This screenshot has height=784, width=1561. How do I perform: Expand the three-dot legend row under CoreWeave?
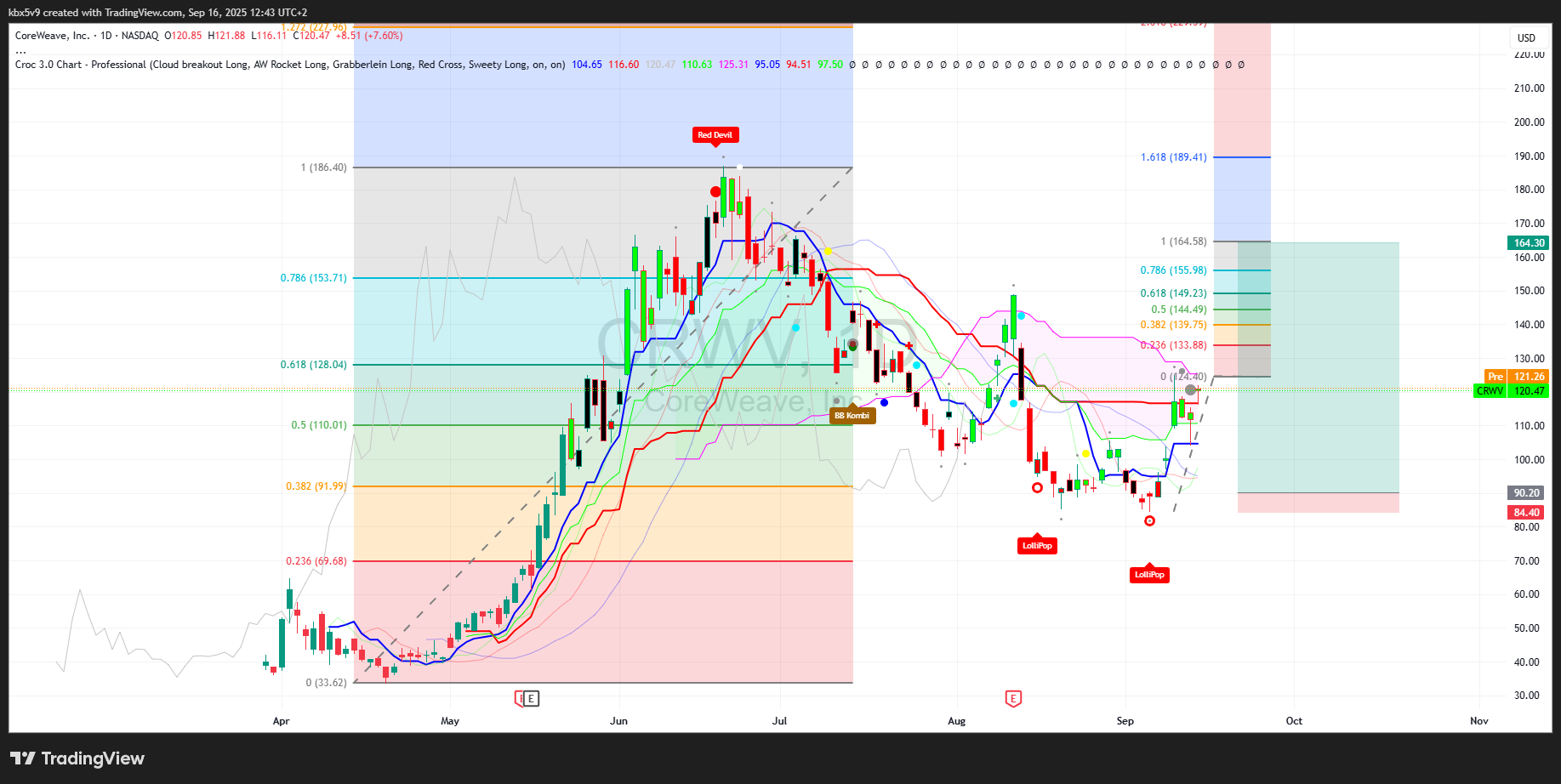coord(20,51)
